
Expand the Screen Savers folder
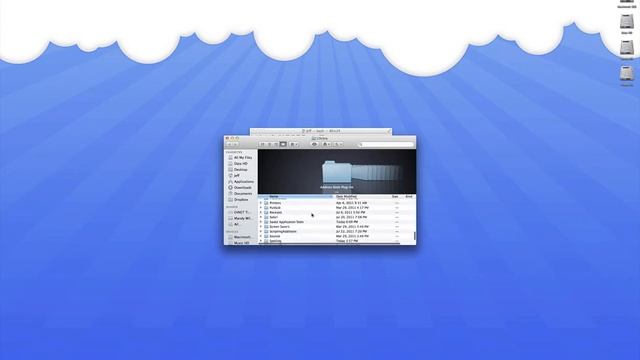[261, 227]
